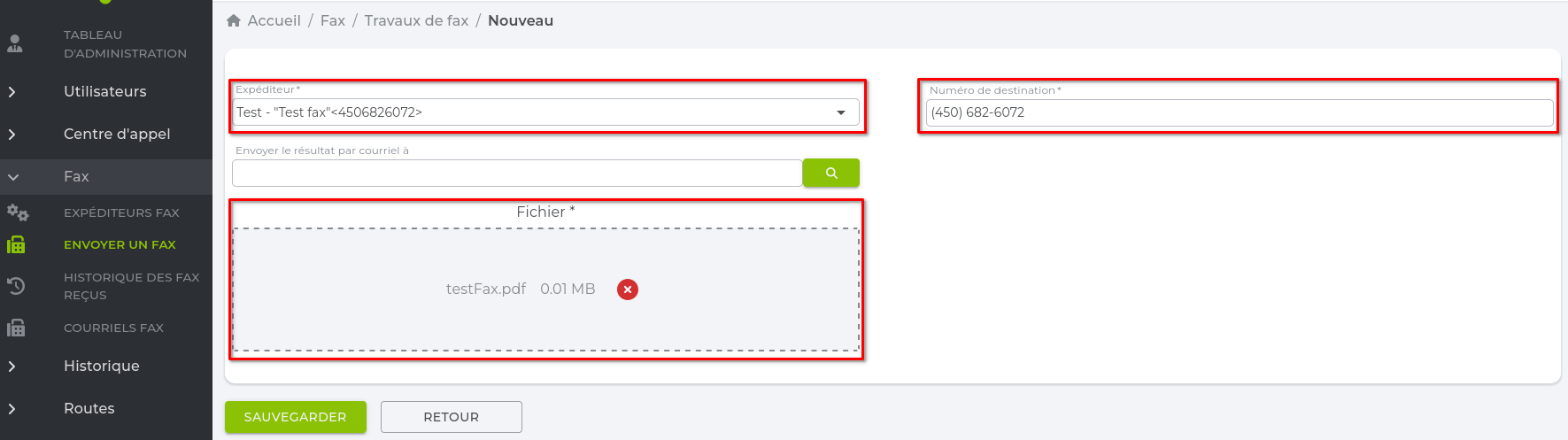This screenshot has width=1568, height=440.
Task: Go to Travaux de fax breadcrumb
Action: pyautogui.click(x=416, y=20)
